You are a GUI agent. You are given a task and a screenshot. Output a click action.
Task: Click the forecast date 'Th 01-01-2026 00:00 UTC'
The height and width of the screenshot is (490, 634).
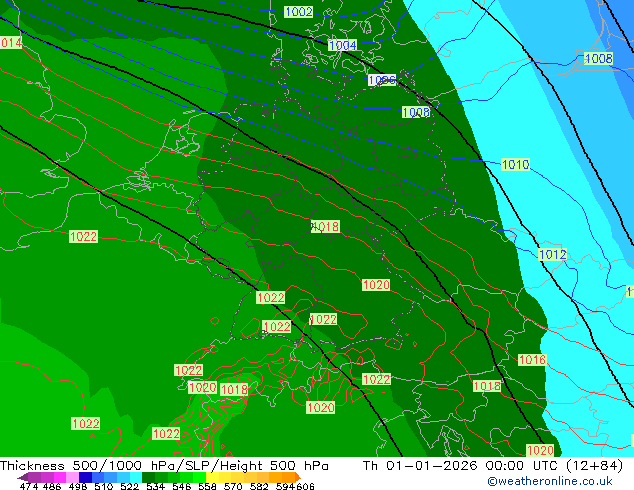click(461, 466)
